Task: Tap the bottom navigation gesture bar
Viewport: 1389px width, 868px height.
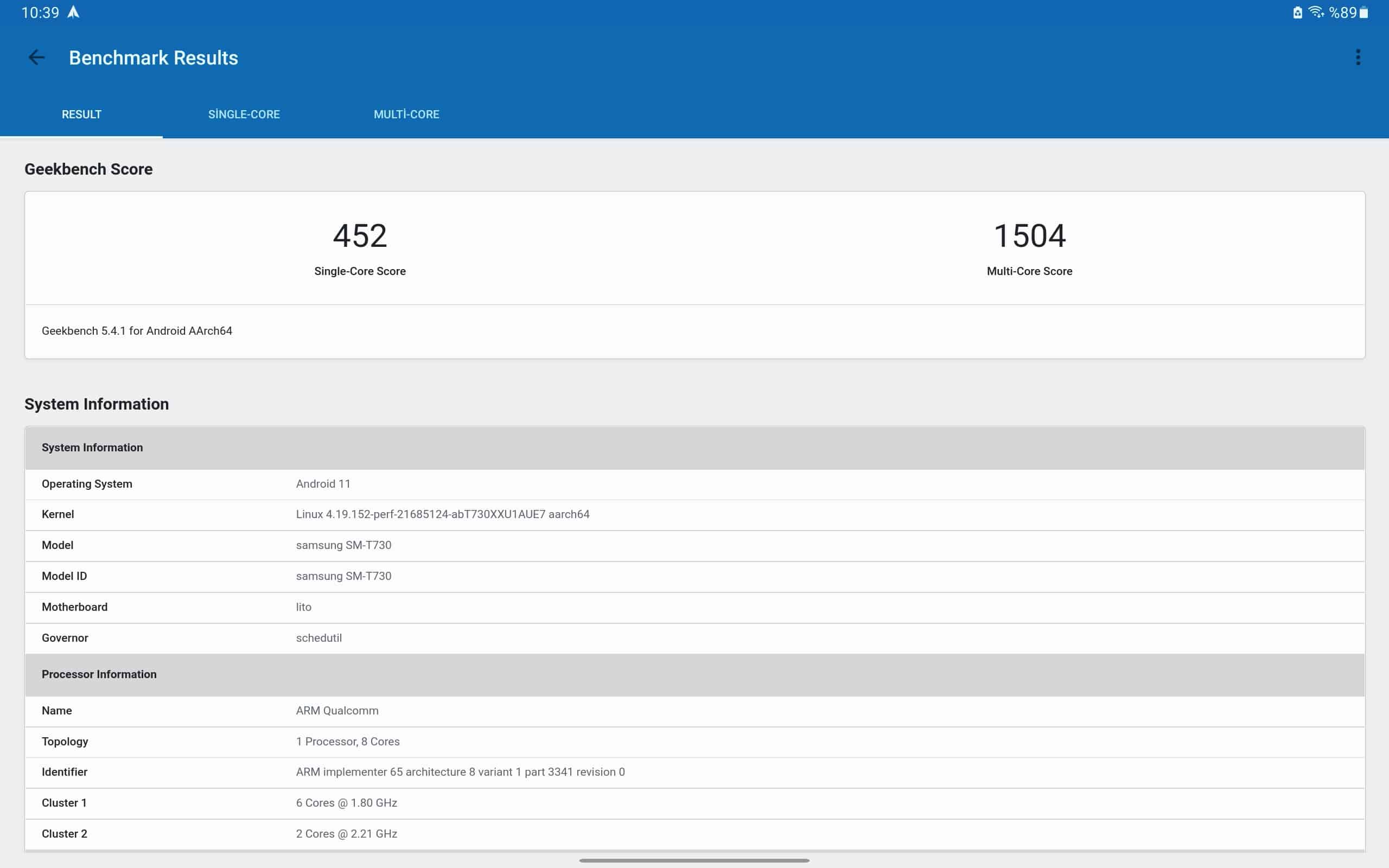Action: coord(694,860)
